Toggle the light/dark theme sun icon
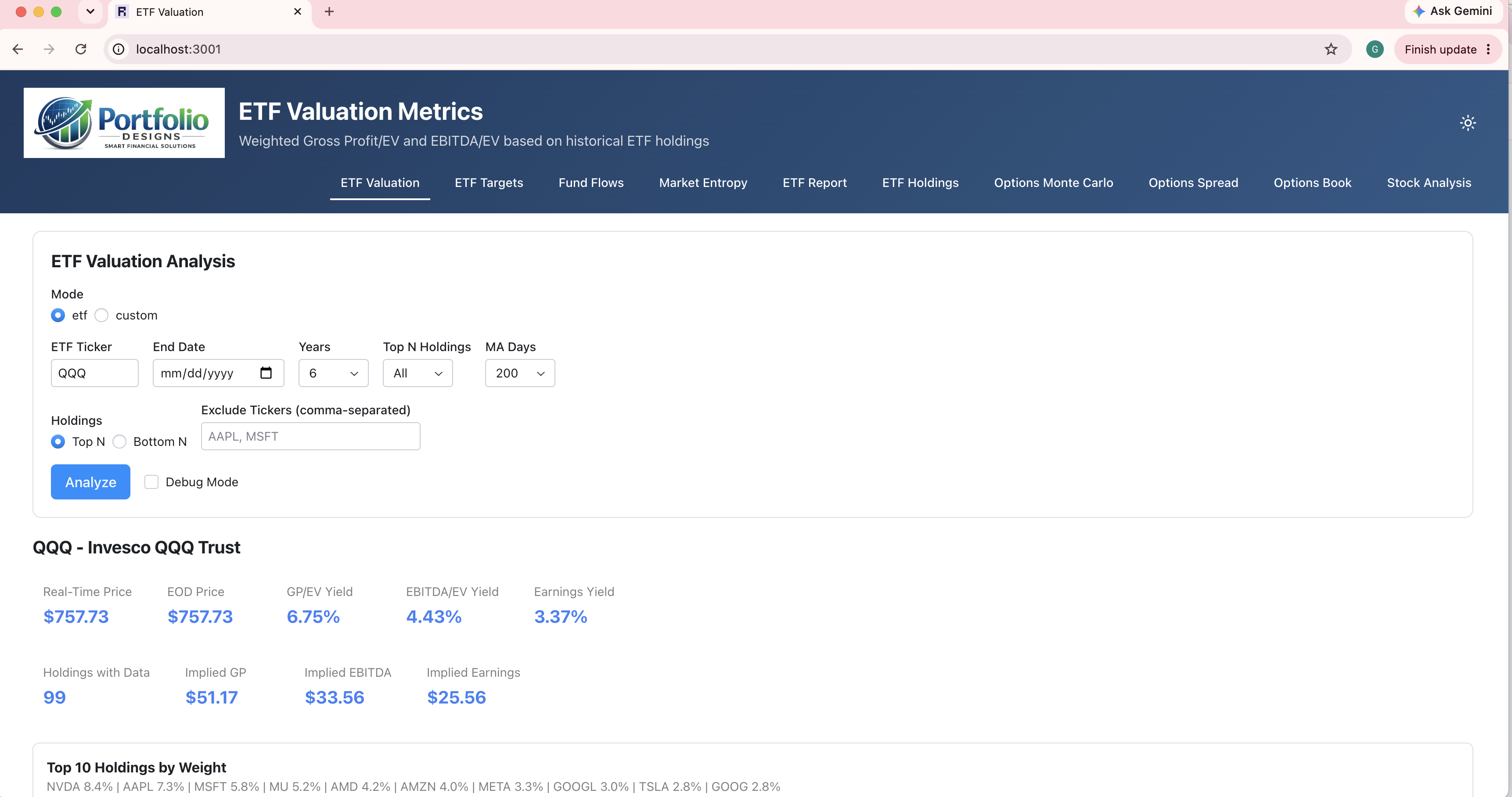 [1467, 122]
